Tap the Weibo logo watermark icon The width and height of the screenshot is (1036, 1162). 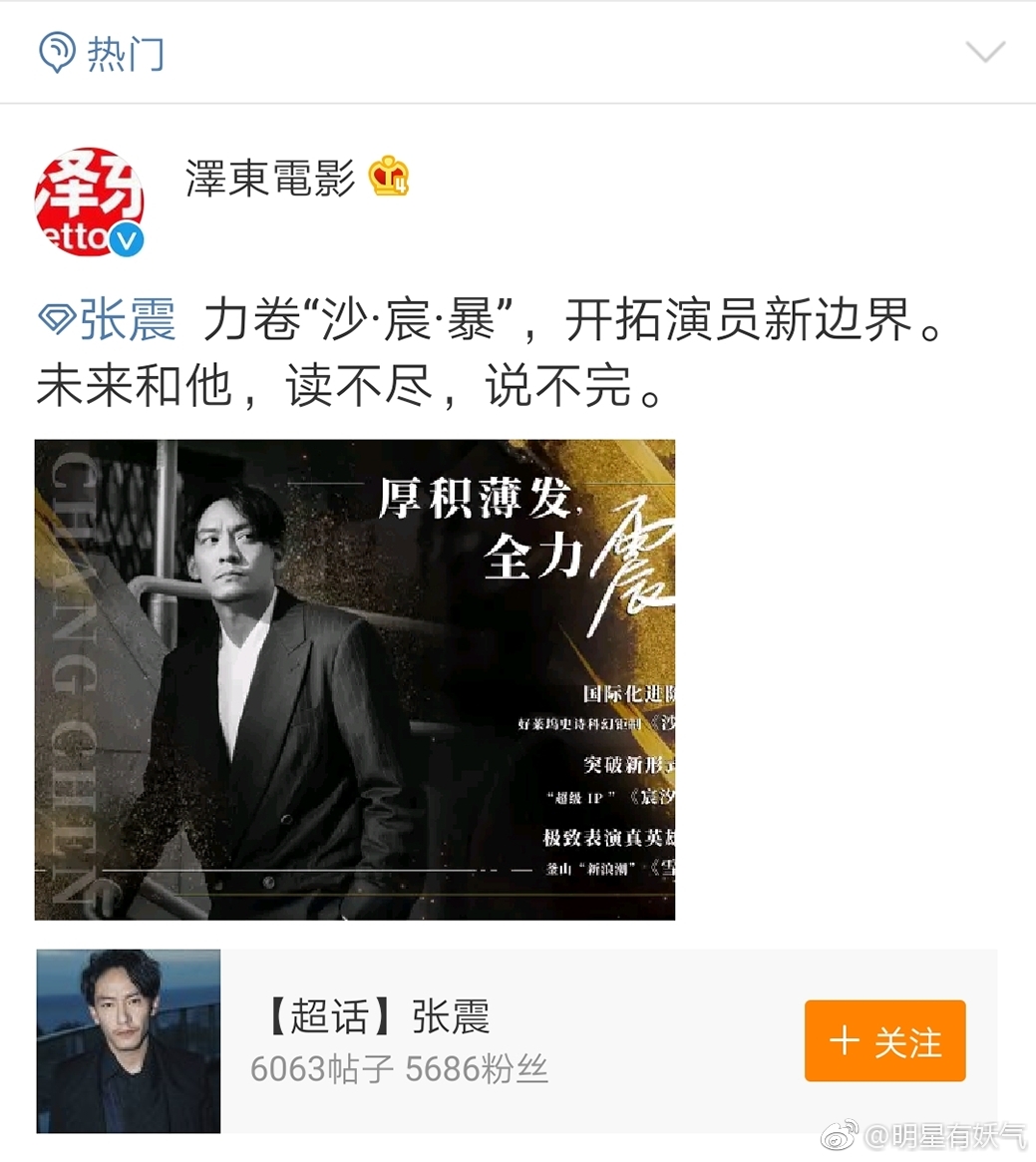click(840, 1135)
